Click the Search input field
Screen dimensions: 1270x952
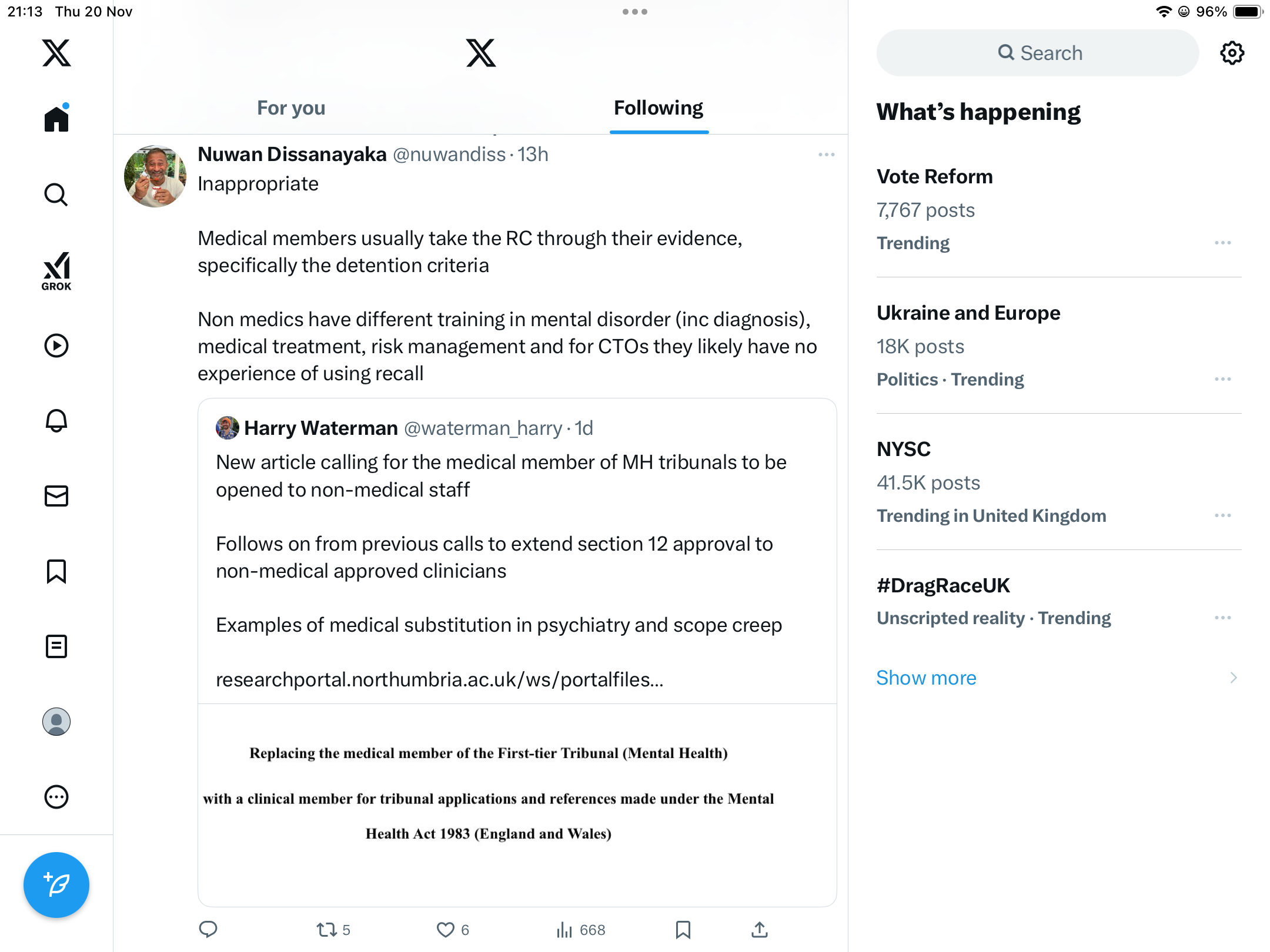[x=1038, y=53]
